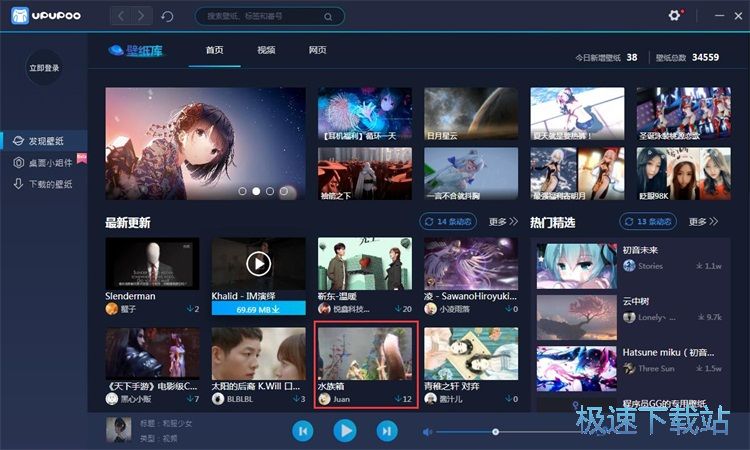
Task: Click the Three Sun author avatar
Action: (x=629, y=368)
